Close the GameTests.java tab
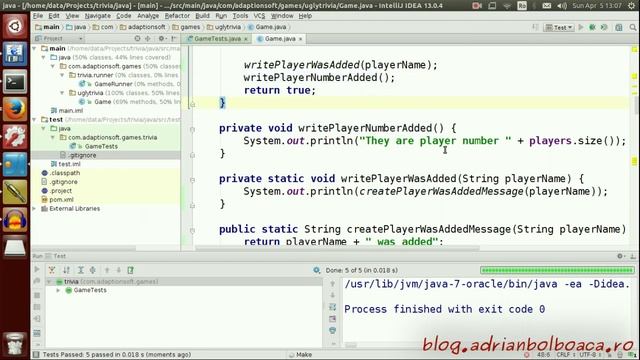Screen dimensions: 640x360 (246, 39)
